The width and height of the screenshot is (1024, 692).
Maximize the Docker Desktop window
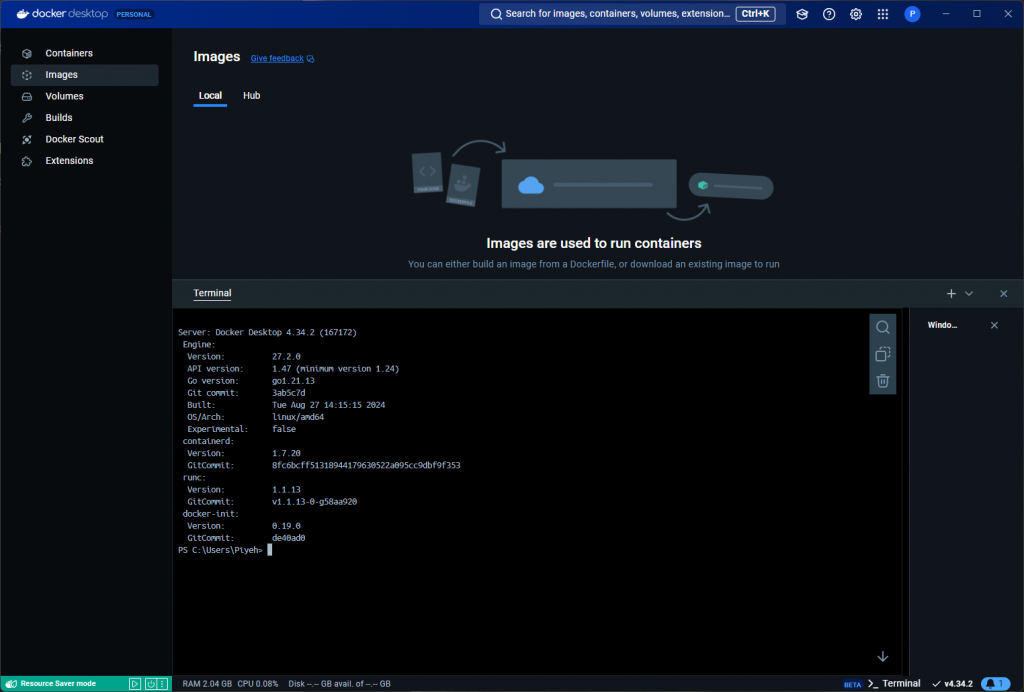pos(977,14)
